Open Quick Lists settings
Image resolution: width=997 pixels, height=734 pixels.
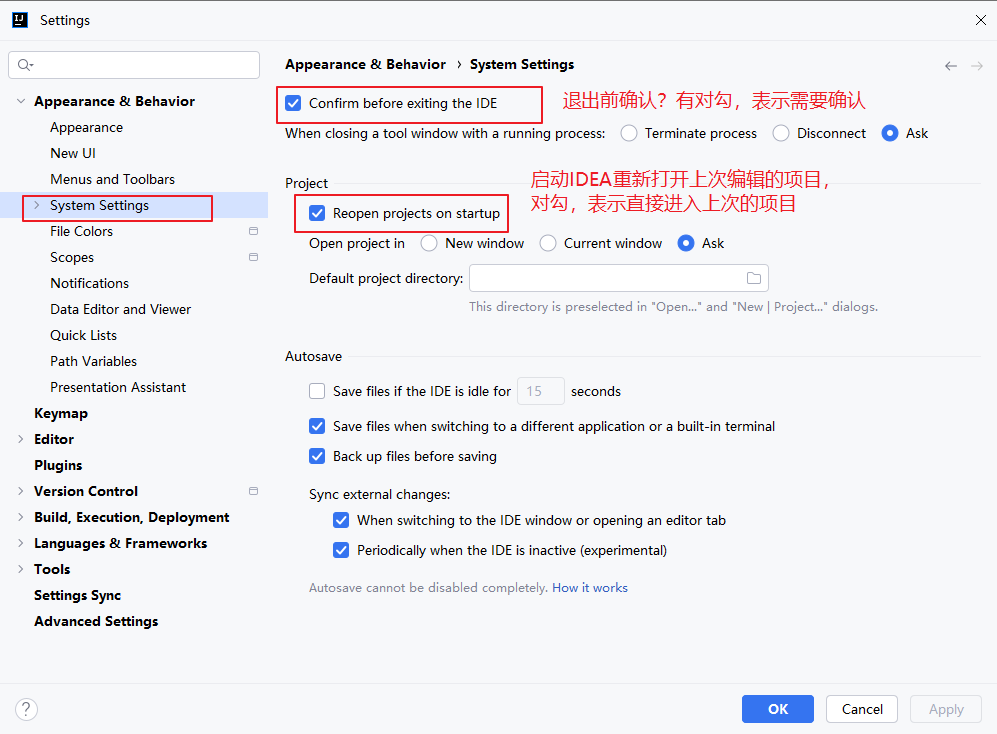coord(83,335)
